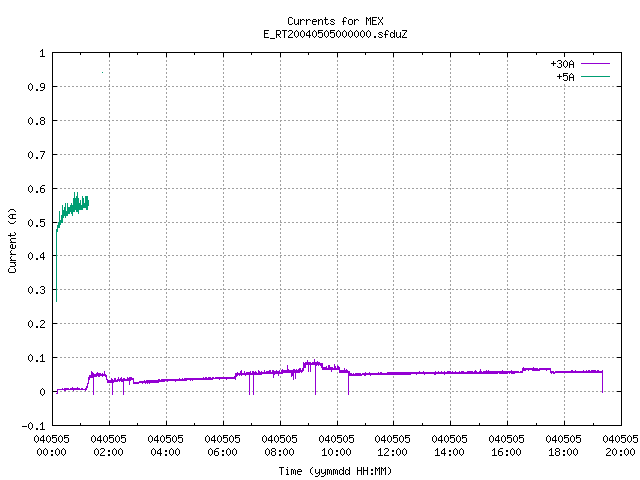
Task: Click y-axis tick value '0.4'
Action: coord(36,256)
